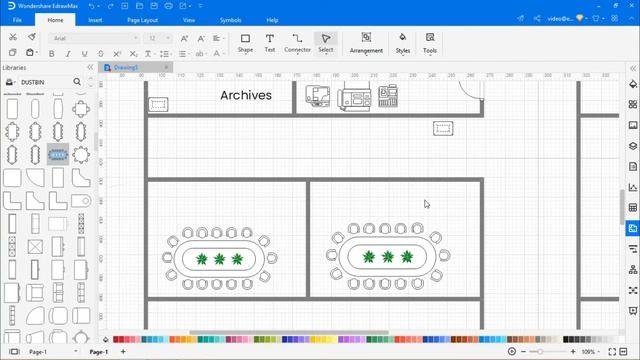Open the Symbols tab
640x360 pixels.
click(231, 20)
